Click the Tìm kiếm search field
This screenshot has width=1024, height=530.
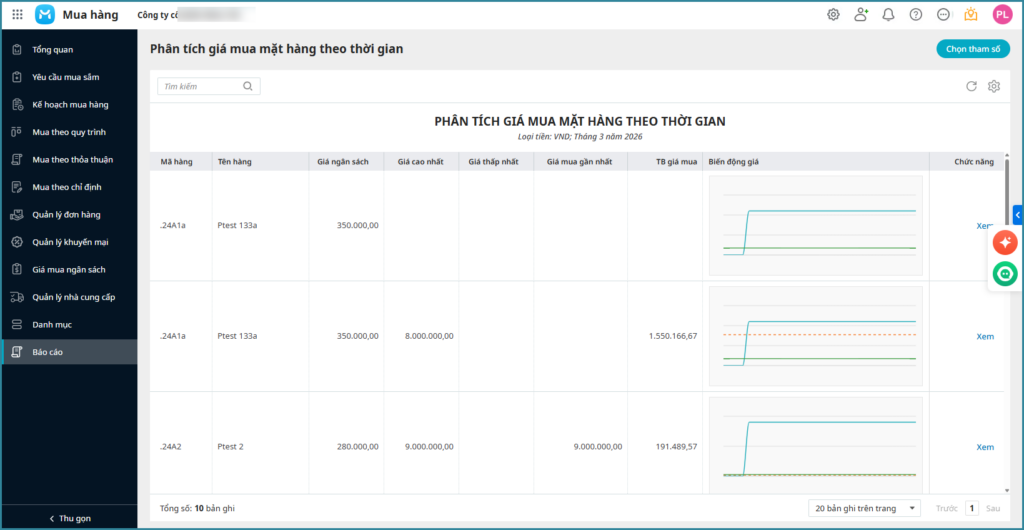tap(202, 87)
